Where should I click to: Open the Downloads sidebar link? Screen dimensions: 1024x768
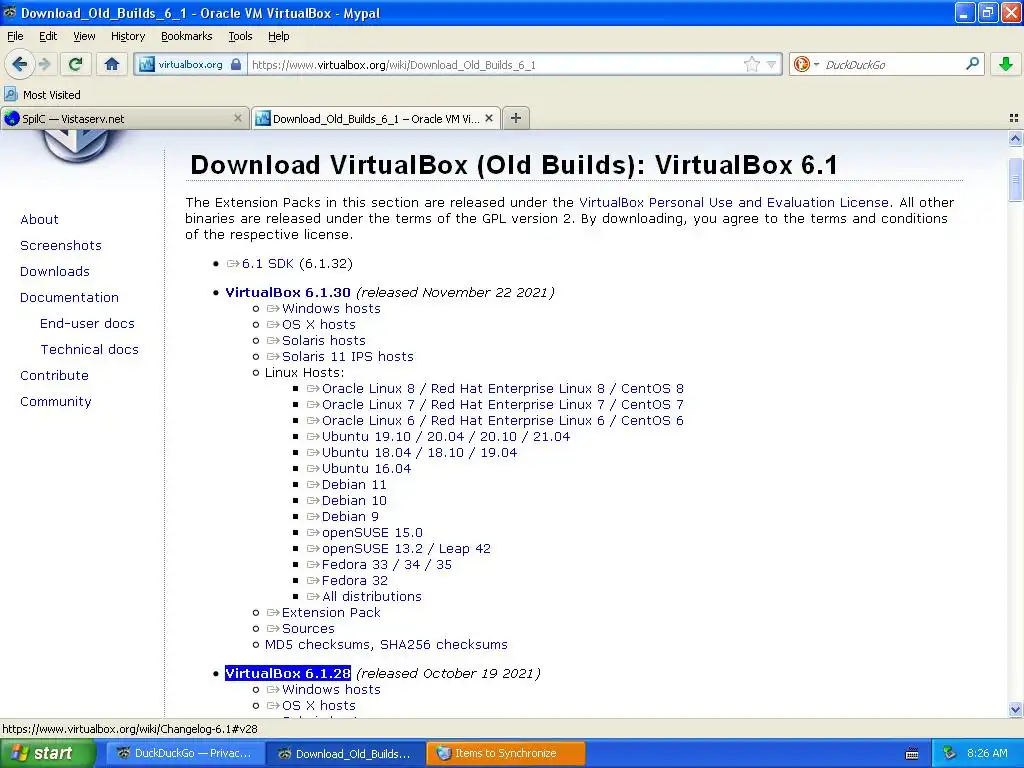pyautogui.click(x=55, y=272)
